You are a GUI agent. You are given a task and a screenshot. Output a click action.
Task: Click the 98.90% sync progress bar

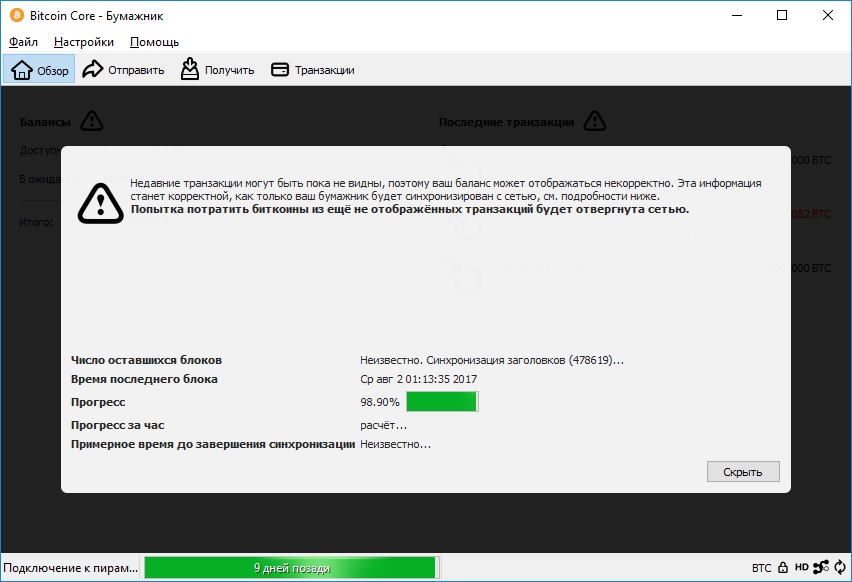pos(442,402)
